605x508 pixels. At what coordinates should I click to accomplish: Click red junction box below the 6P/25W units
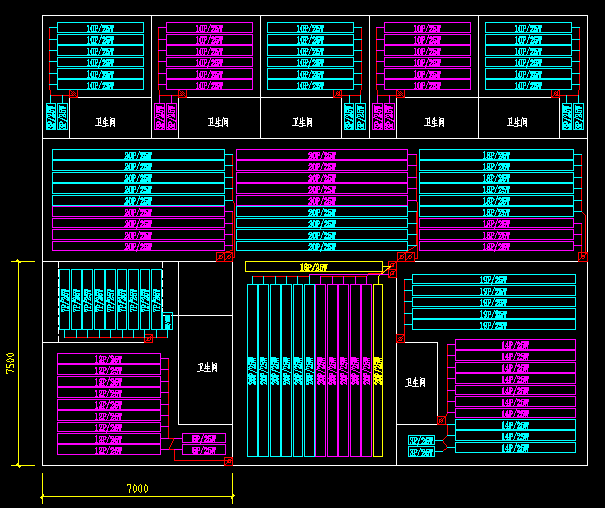pyautogui.click(x=229, y=461)
